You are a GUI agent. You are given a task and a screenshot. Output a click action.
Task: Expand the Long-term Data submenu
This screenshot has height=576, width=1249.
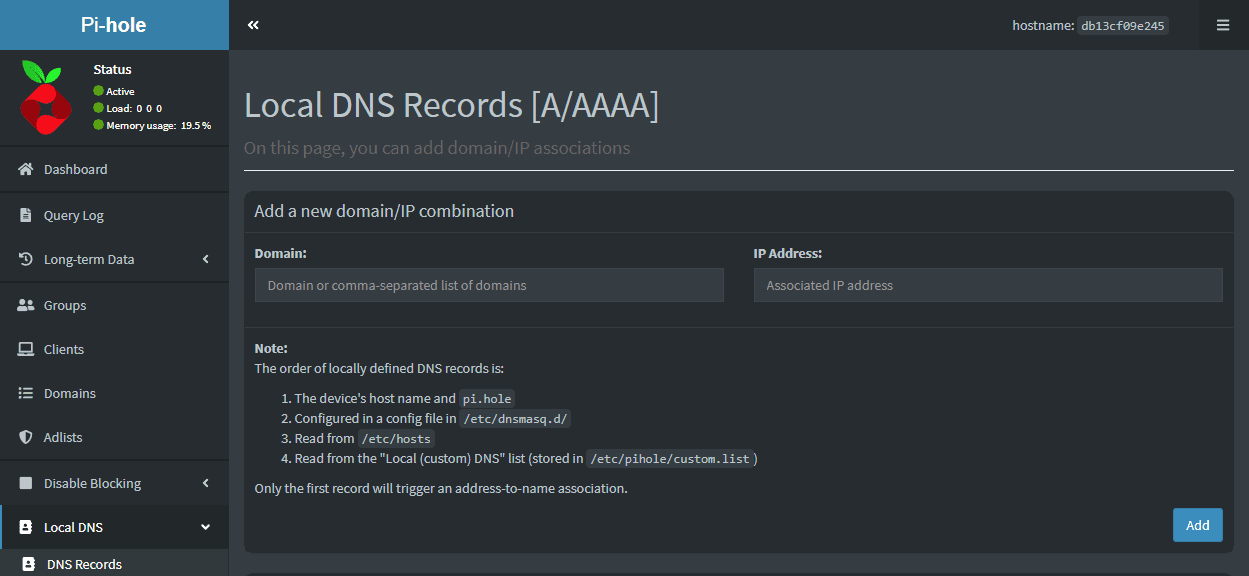tap(206, 260)
